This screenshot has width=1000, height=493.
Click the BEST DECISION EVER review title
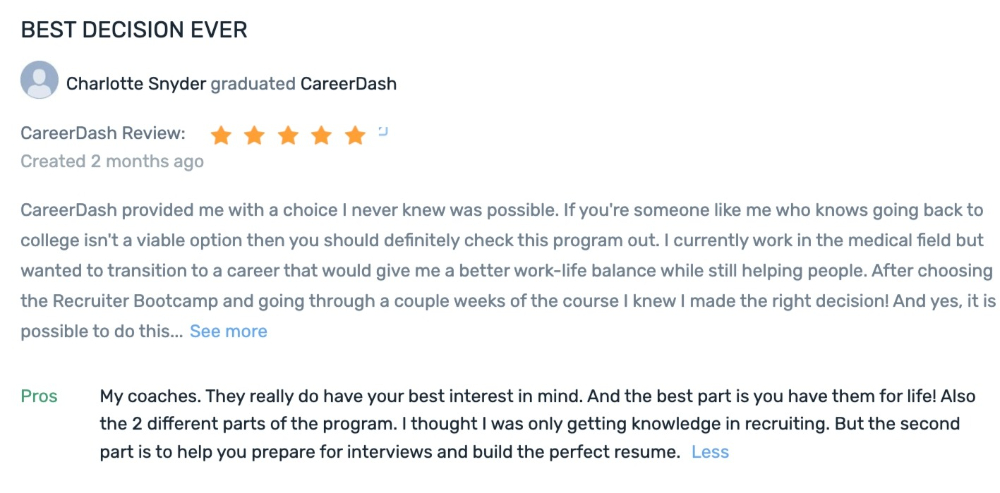[x=134, y=30]
